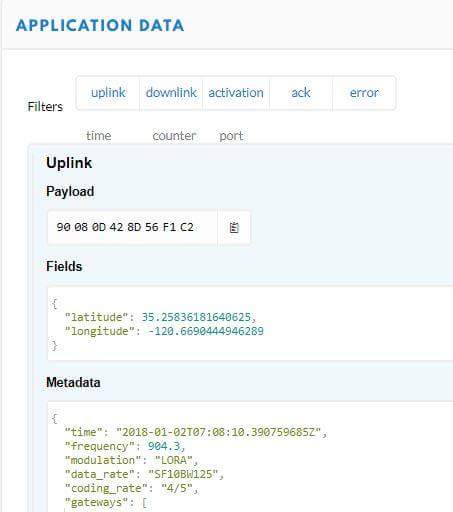Enable the error filter
The height and width of the screenshot is (512, 453).
(x=364, y=93)
